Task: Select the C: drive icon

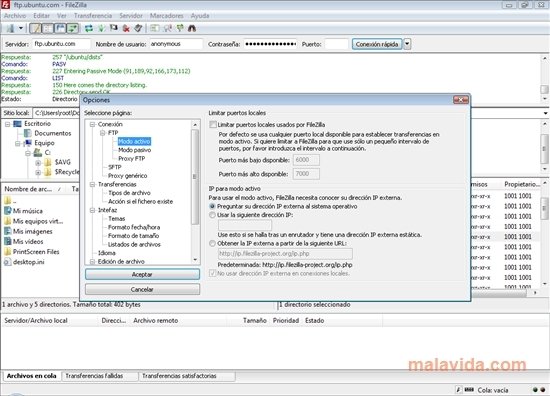Action: click(38, 153)
